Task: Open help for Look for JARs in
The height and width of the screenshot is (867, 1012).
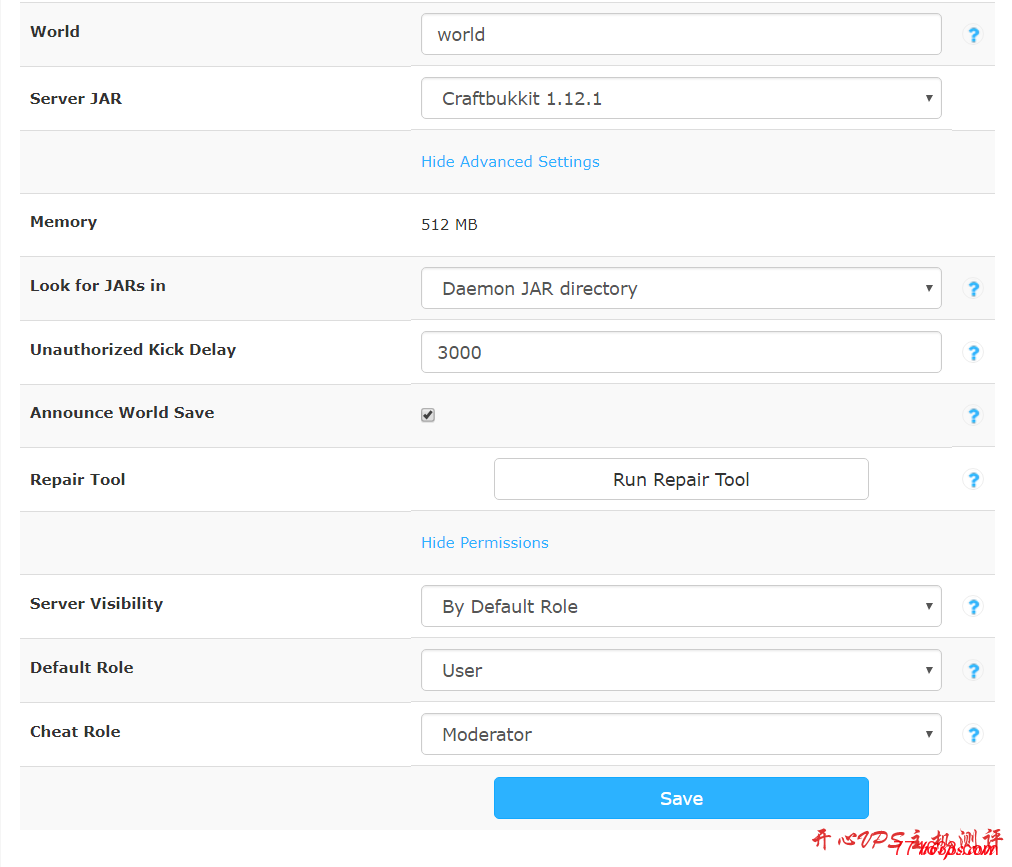Action: point(972,289)
